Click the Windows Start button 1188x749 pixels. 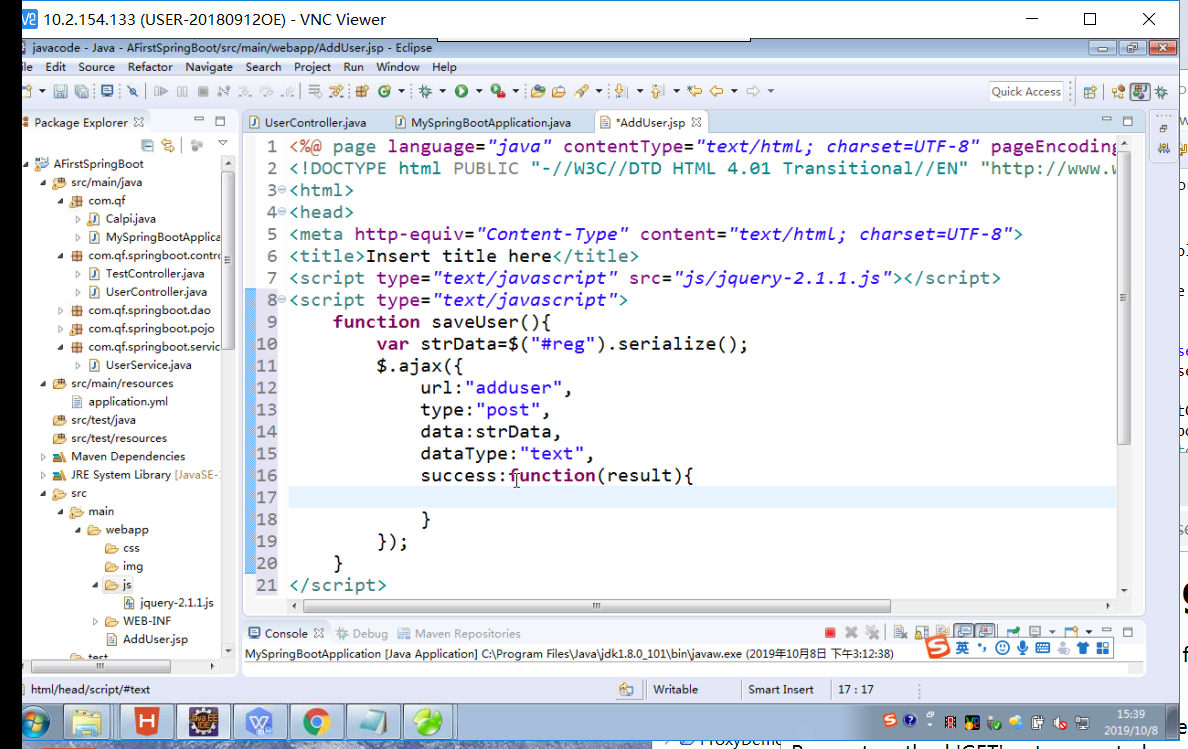(x=35, y=723)
